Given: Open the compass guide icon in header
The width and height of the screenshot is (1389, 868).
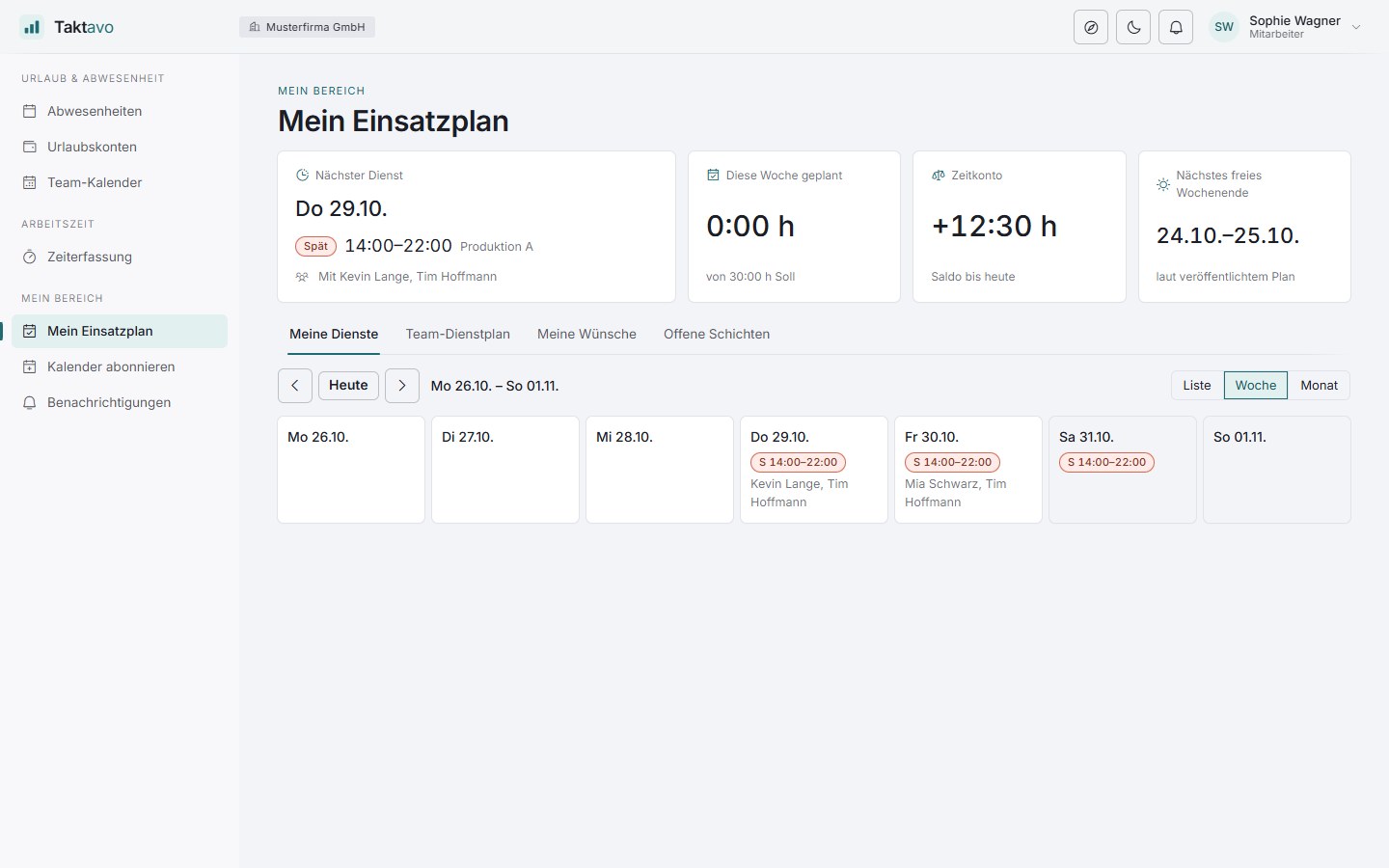Looking at the screenshot, I should coord(1091,27).
